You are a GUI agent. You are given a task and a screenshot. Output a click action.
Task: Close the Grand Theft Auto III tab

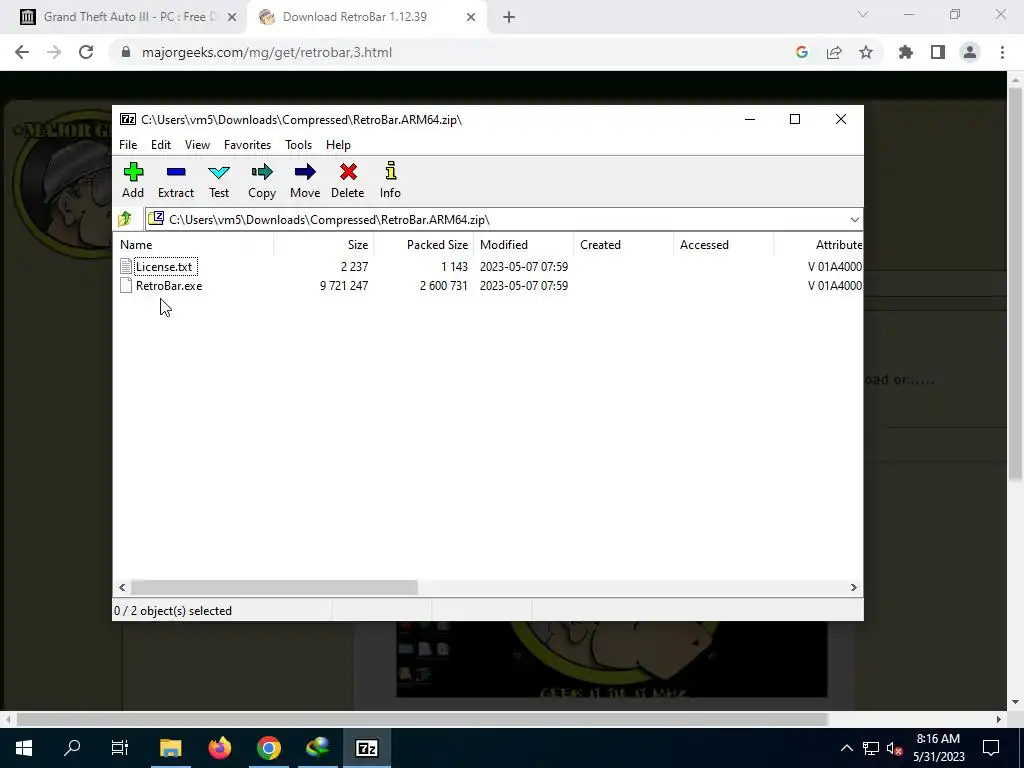(232, 17)
